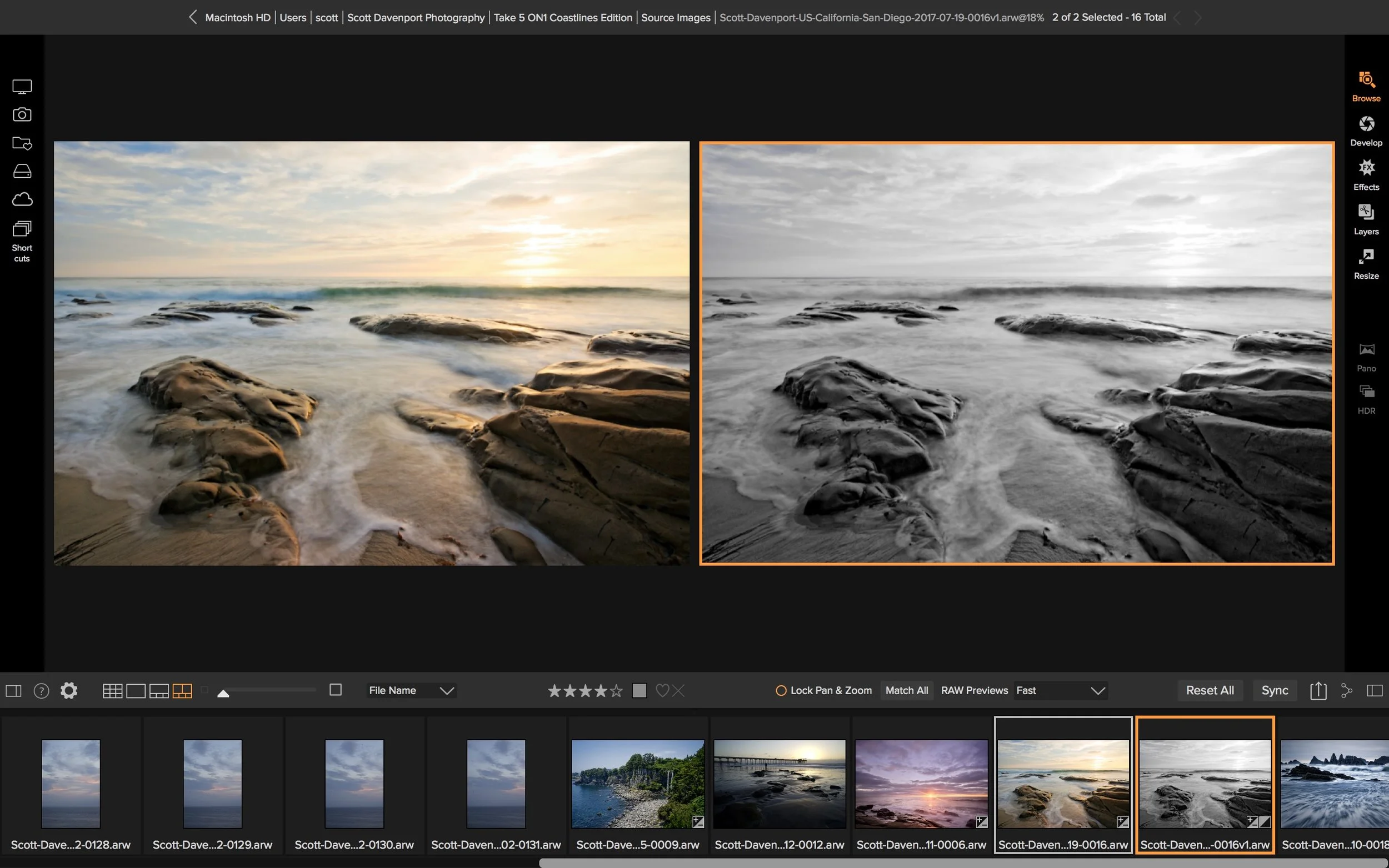
Task: Toggle the left panel visibility
Action: 14,691
